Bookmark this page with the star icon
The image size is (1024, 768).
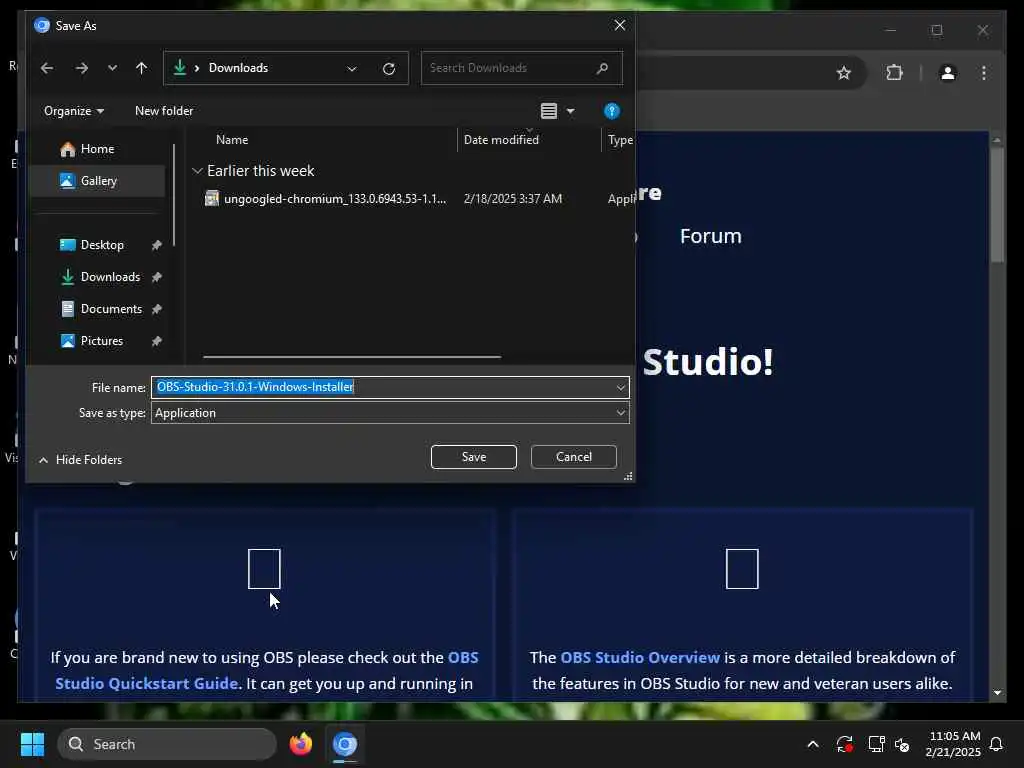(x=844, y=73)
